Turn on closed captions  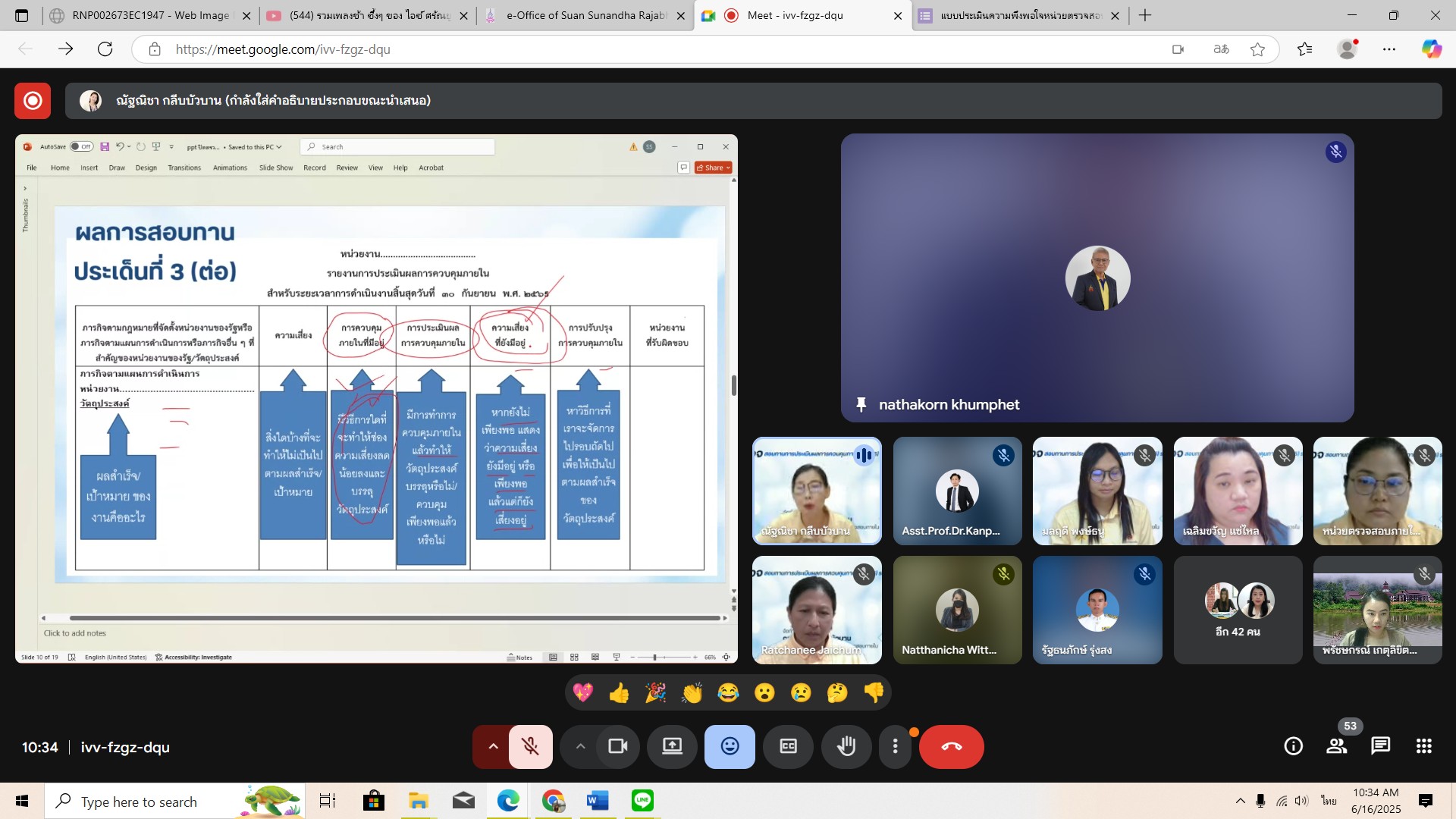pos(789,747)
